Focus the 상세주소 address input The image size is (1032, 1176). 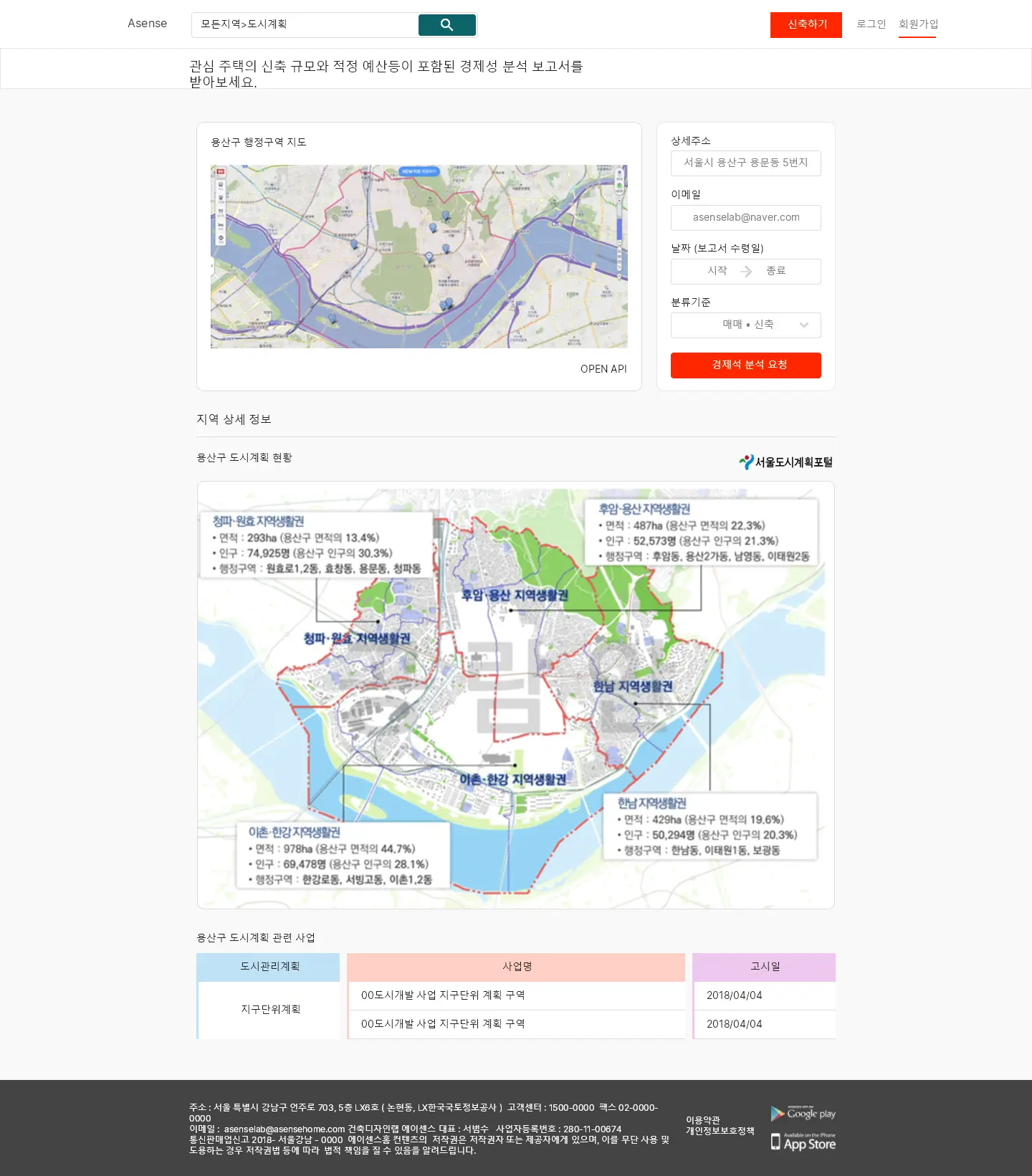(x=745, y=163)
